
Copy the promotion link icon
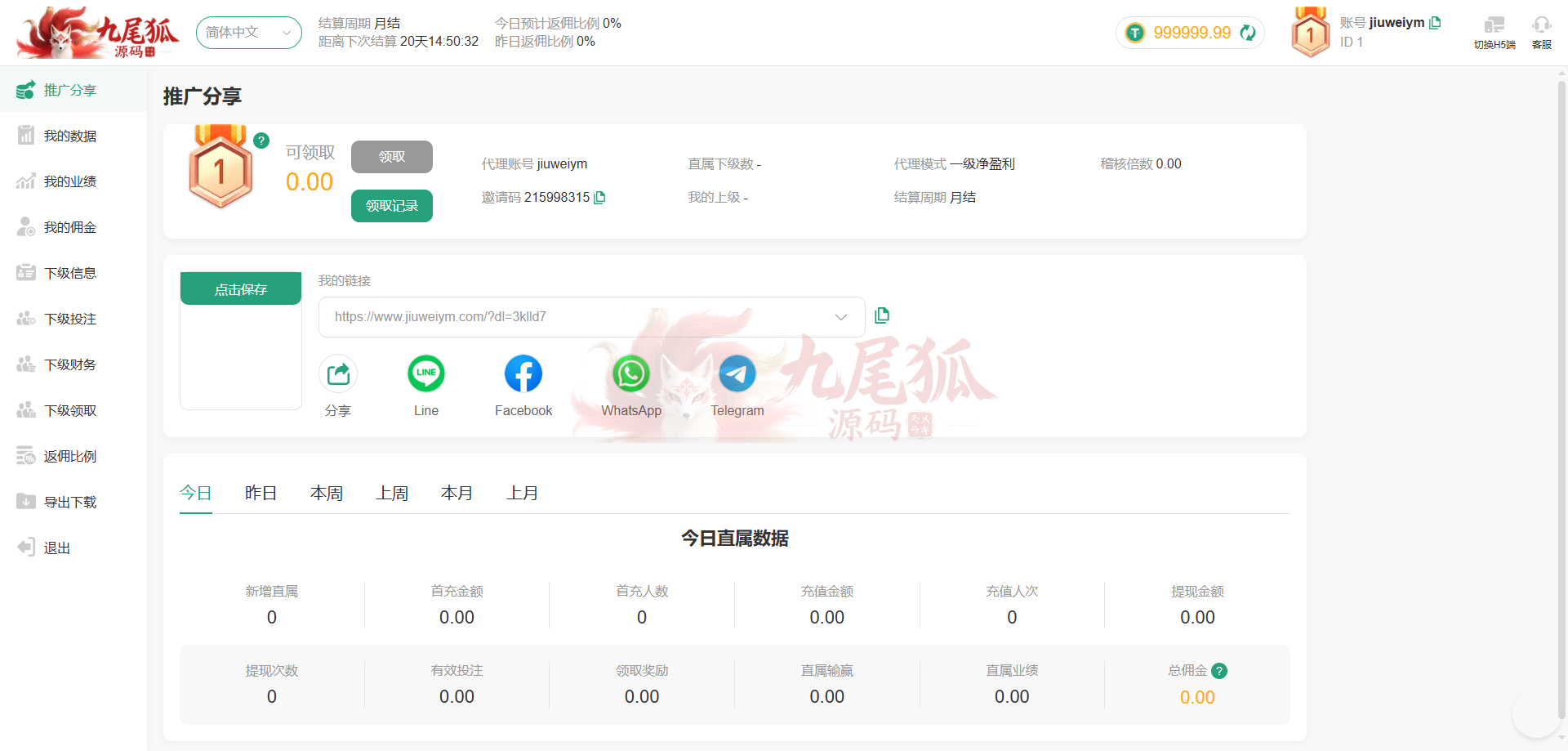click(x=882, y=315)
